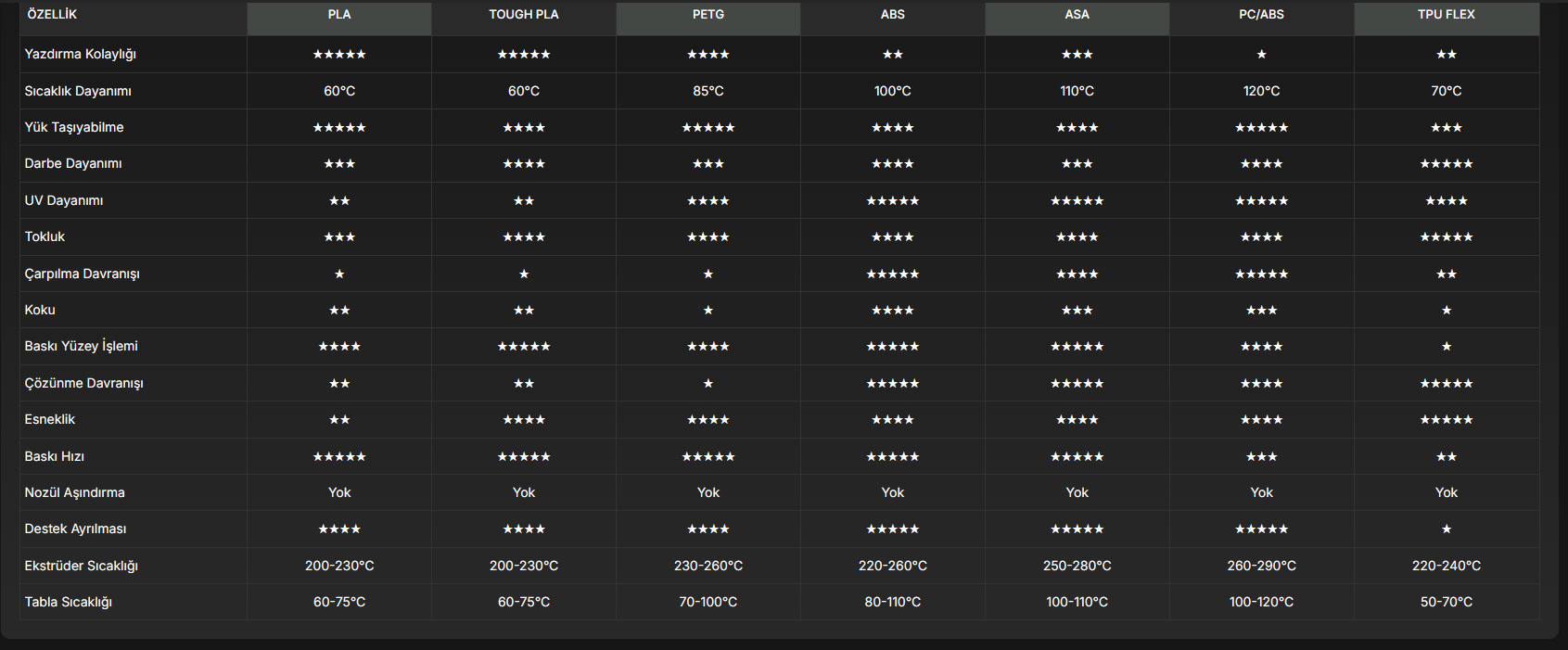Select the Koku row label
Image resolution: width=1568 pixels, height=650 pixels.
(x=40, y=310)
